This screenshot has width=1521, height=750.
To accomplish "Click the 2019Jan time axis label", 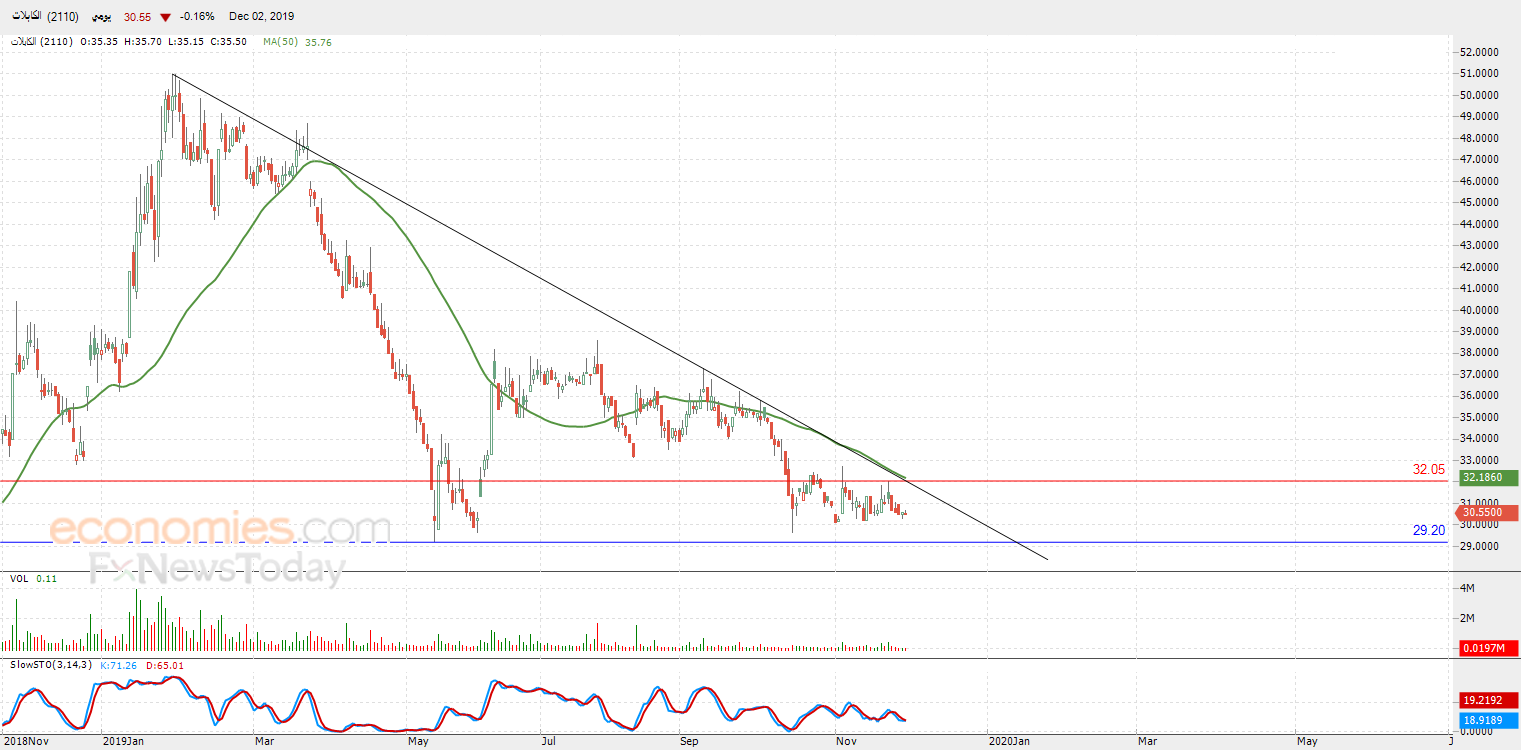I will [x=125, y=741].
